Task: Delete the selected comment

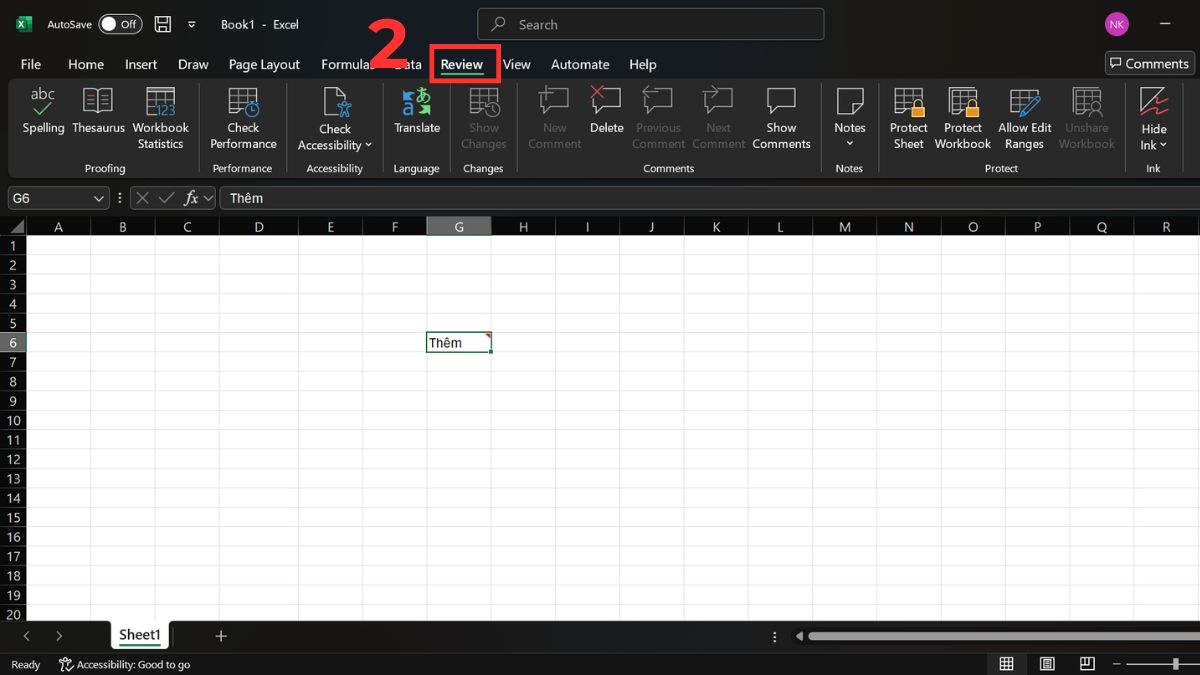Action: (x=606, y=115)
